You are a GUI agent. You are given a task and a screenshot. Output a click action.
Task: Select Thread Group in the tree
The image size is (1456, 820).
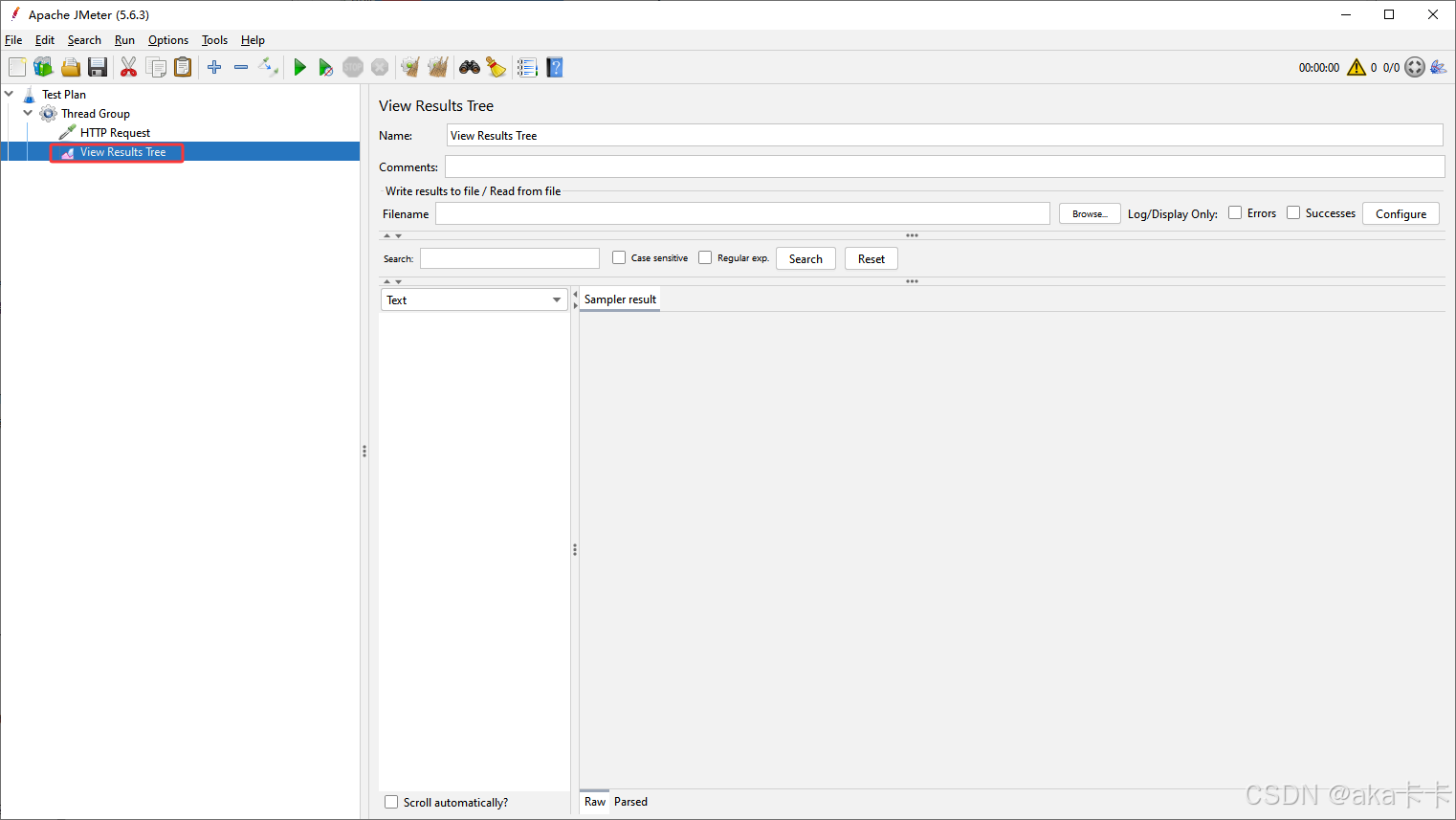(96, 113)
